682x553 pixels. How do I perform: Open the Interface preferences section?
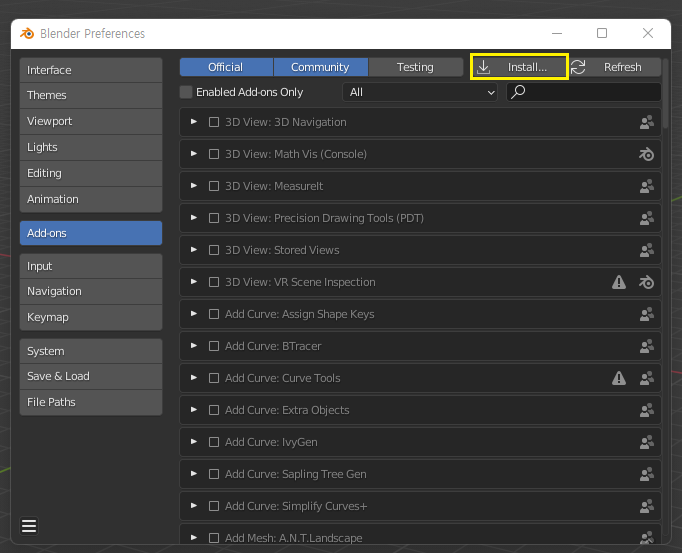pyautogui.click(x=91, y=70)
